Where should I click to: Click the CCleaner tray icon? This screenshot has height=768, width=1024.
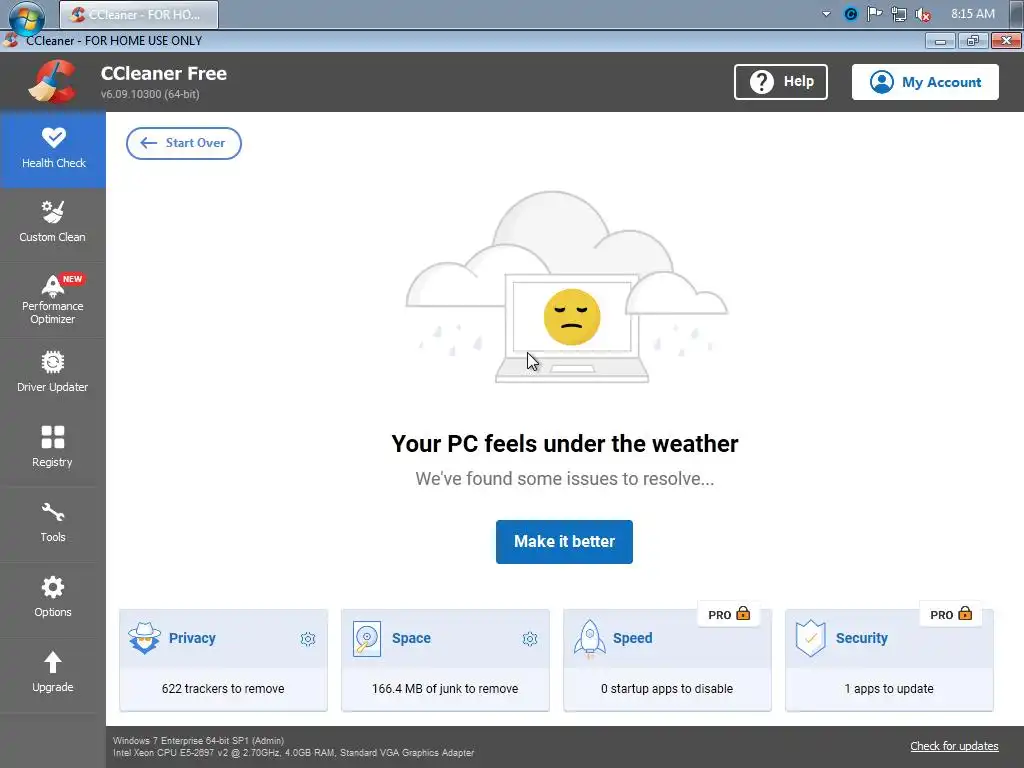850,14
